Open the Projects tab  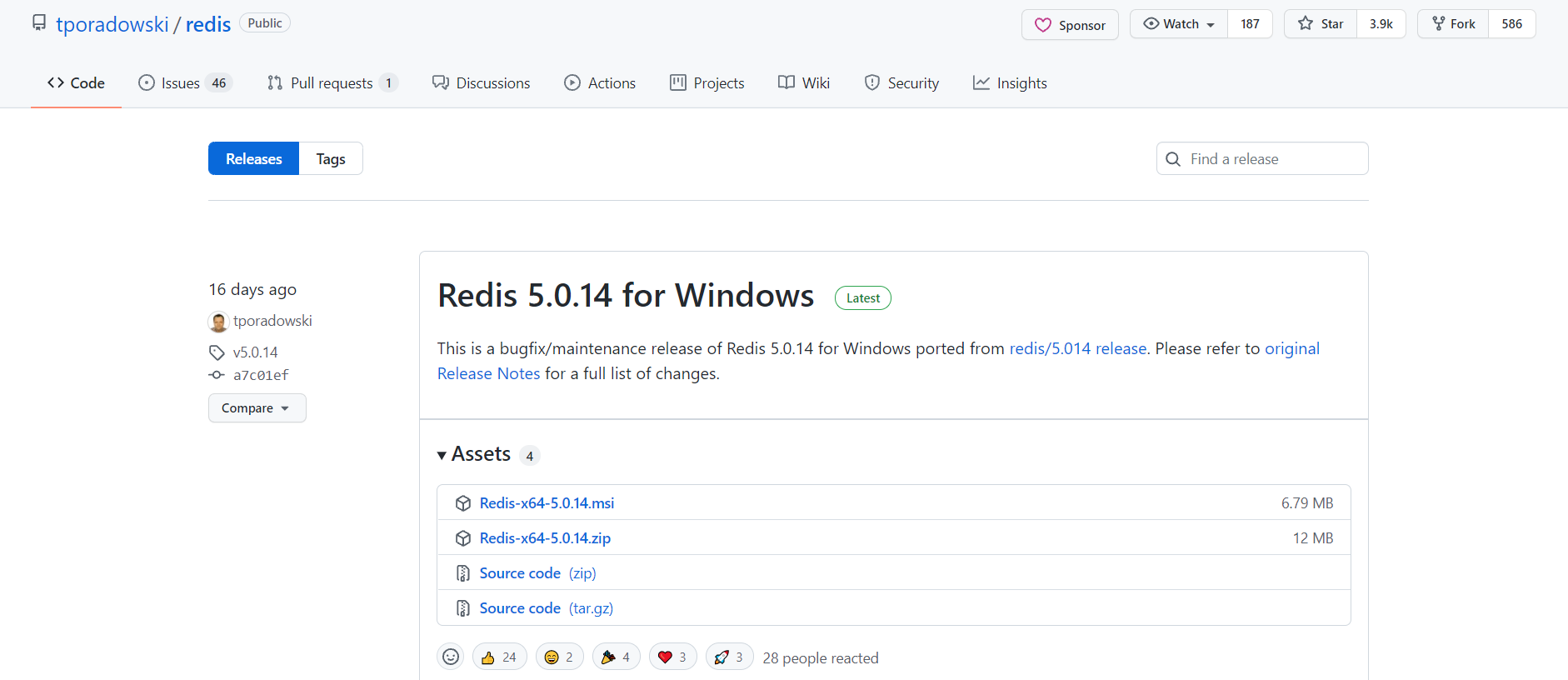tap(707, 83)
